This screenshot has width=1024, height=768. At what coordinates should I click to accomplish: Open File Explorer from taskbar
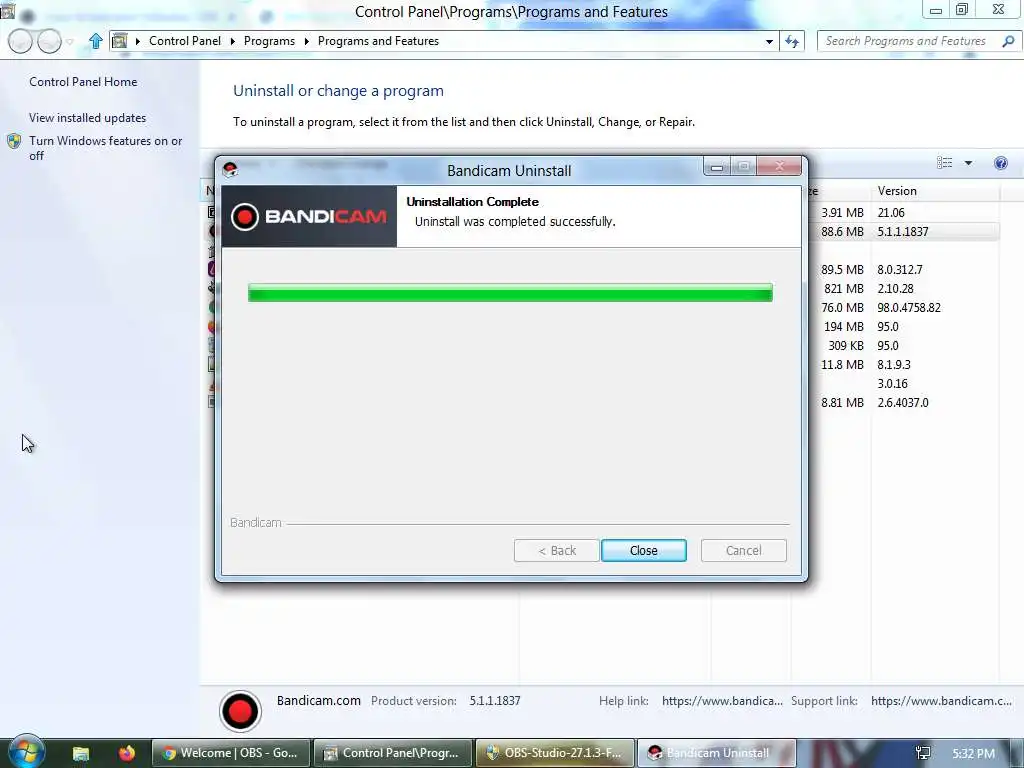[80, 753]
